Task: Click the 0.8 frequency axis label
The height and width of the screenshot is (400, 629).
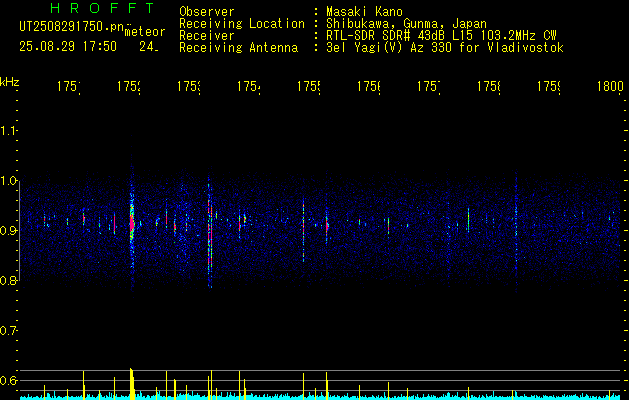Action: [8, 280]
